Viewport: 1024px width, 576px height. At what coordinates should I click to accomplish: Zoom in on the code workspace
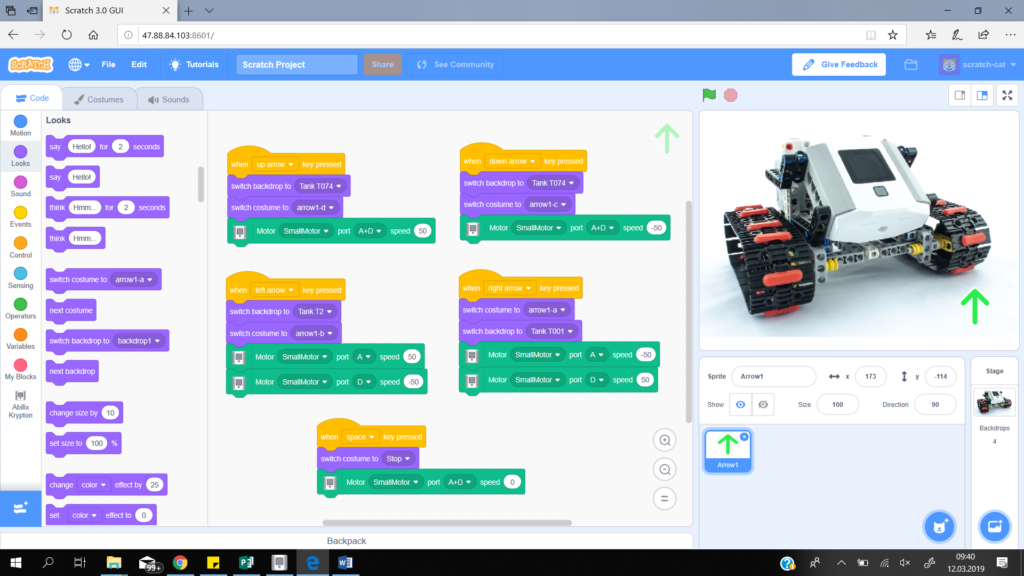click(664, 440)
